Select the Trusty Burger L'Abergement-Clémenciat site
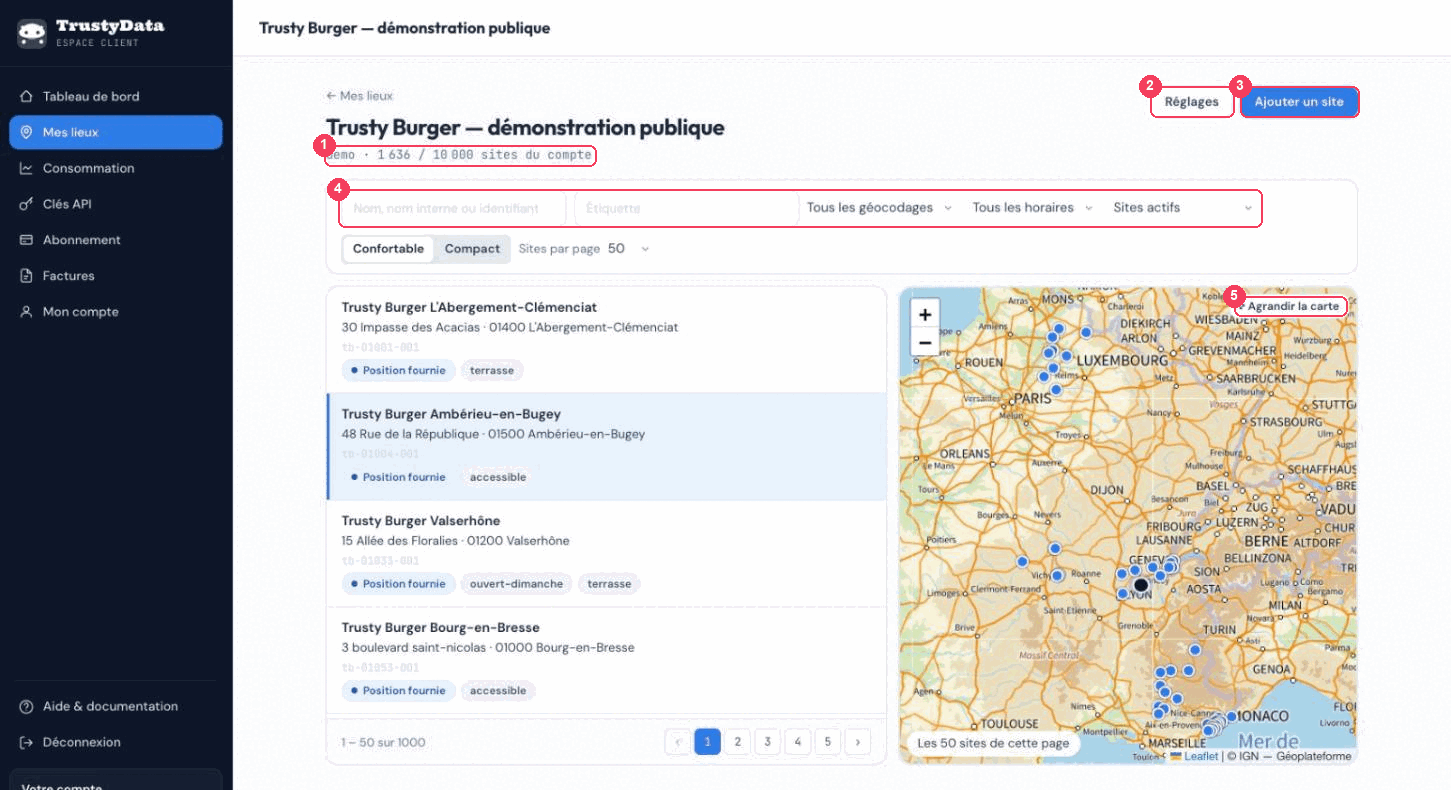 point(606,339)
